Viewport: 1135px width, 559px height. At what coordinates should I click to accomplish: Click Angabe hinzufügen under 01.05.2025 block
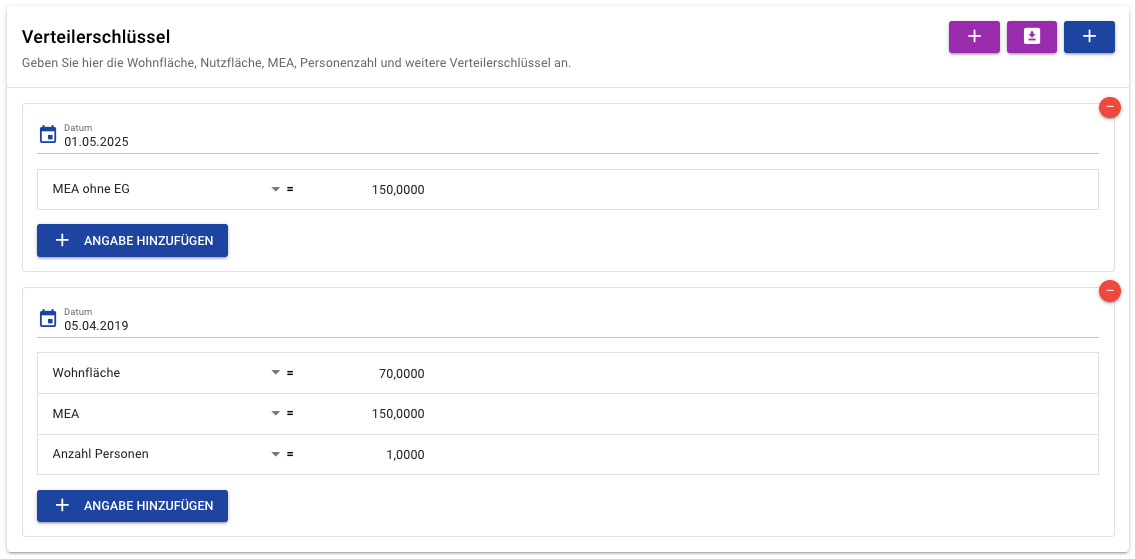click(x=132, y=240)
